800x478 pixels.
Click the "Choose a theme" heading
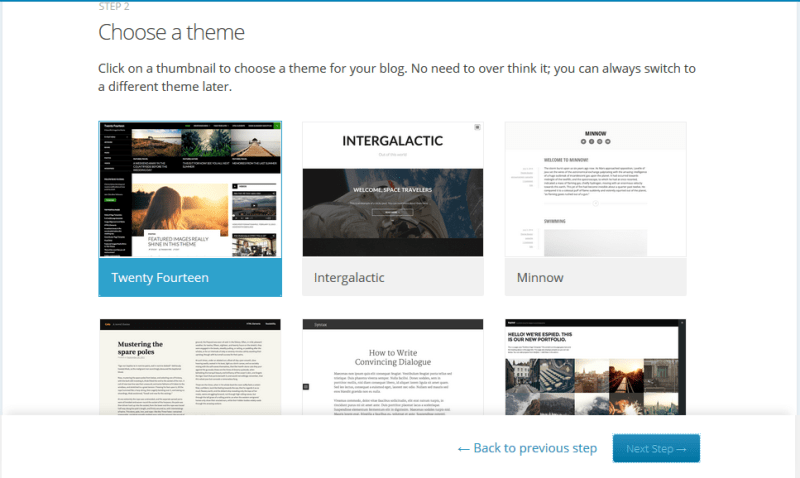point(171,32)
